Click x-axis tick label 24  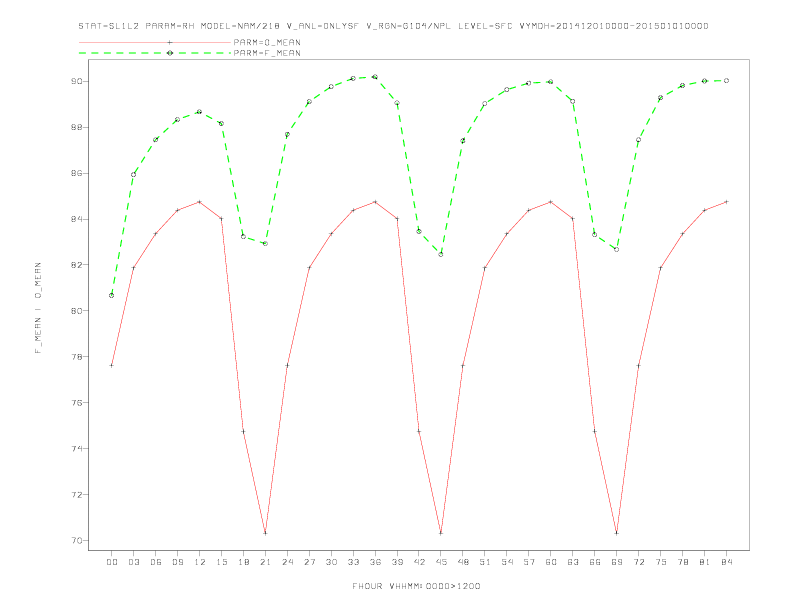pos(287,562)
